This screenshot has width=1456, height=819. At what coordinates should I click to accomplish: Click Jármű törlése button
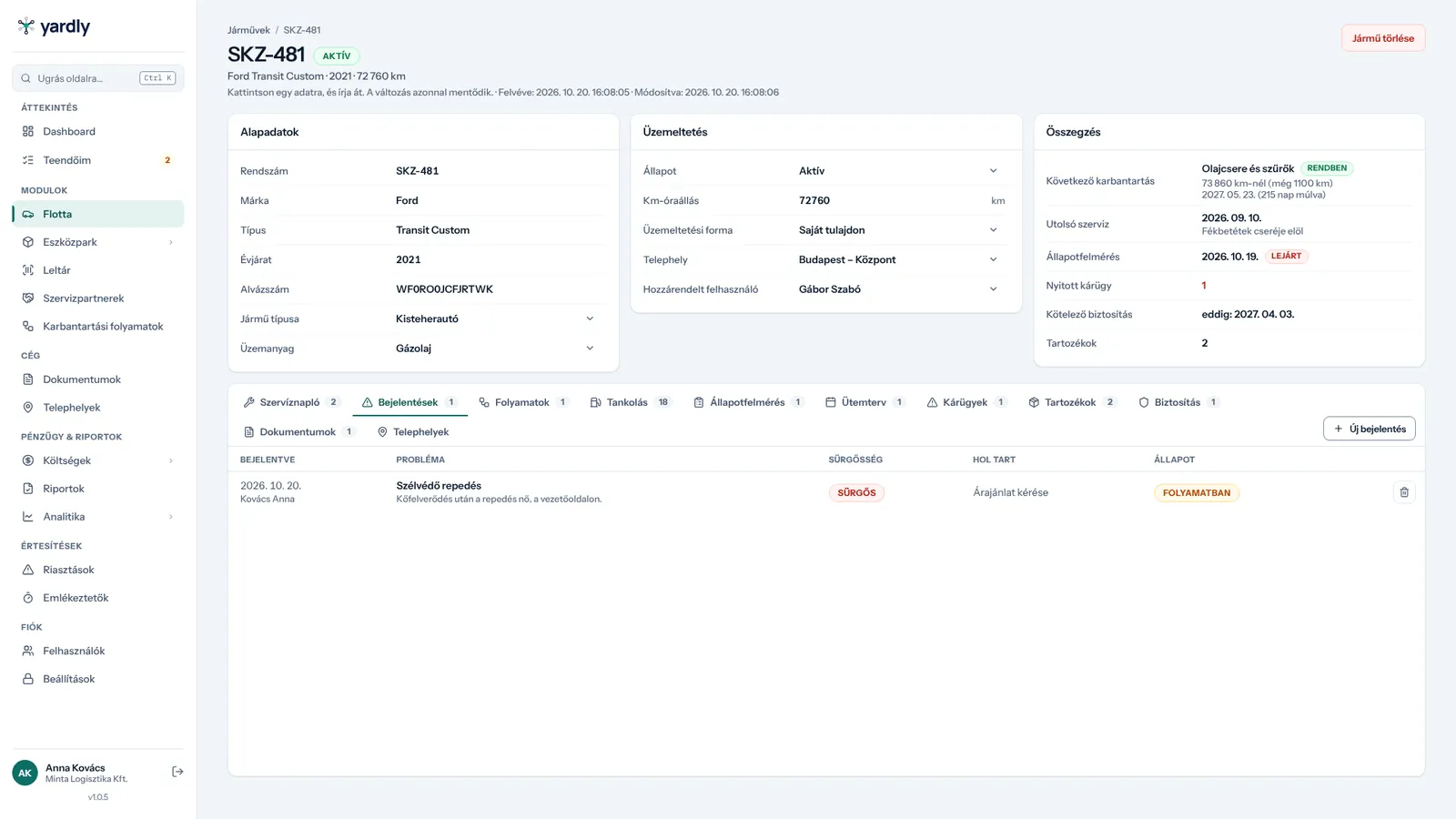click(x=1382, y=38)
